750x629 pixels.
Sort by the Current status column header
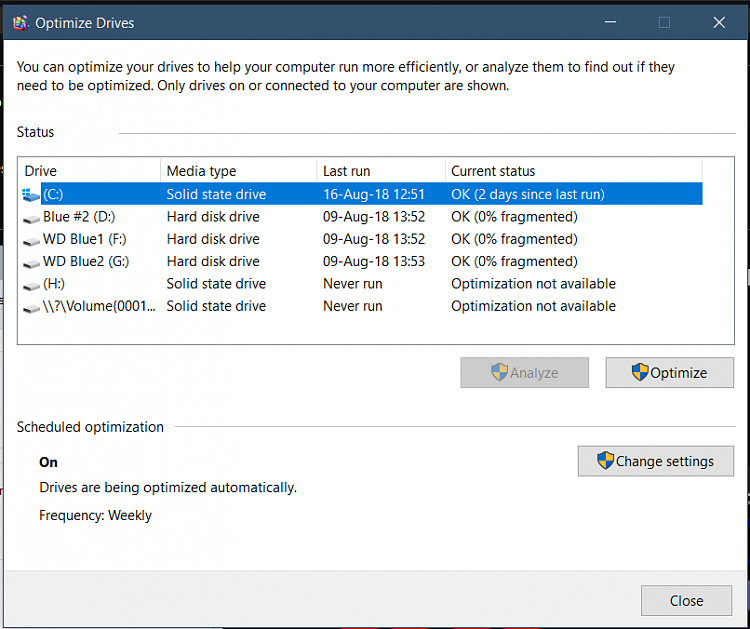574,171
